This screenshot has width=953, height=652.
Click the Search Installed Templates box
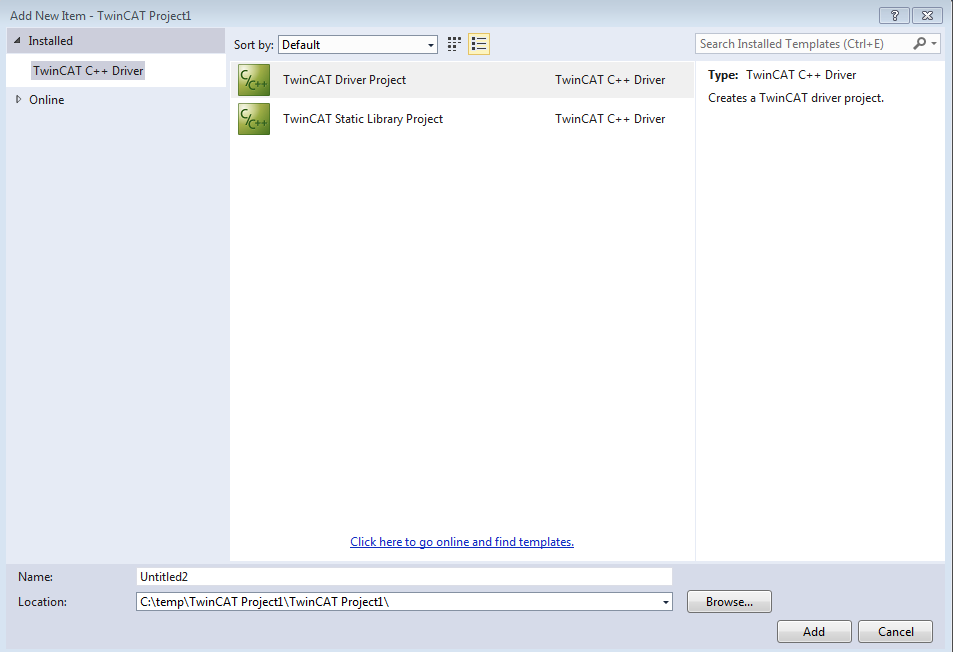800,44
